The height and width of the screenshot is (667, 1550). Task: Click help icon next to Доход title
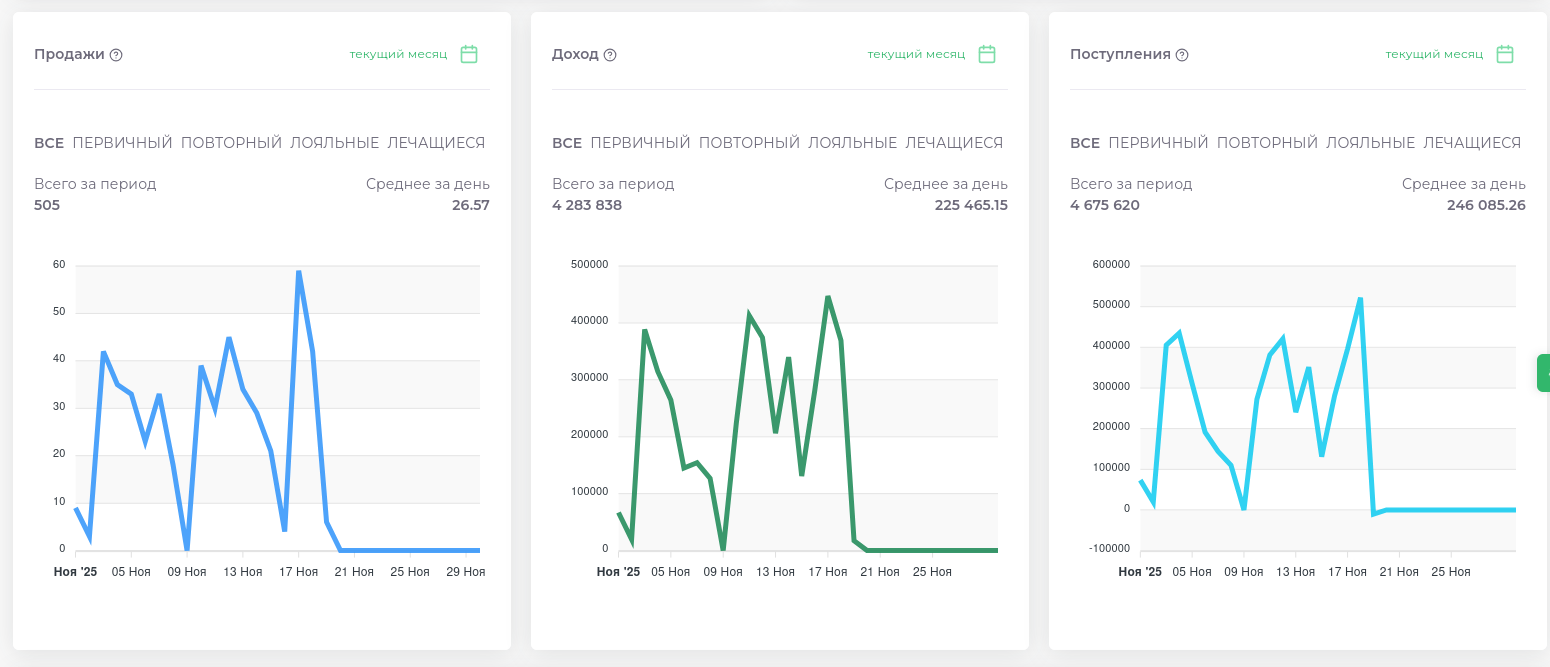point(610,55)
